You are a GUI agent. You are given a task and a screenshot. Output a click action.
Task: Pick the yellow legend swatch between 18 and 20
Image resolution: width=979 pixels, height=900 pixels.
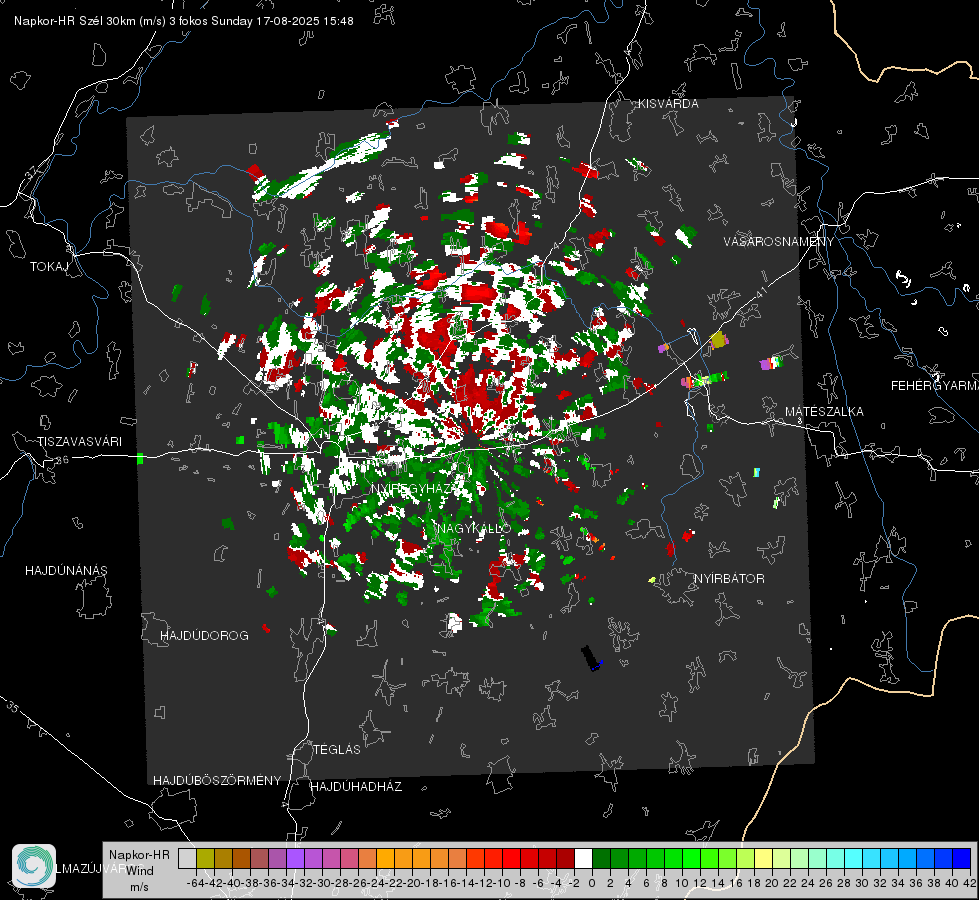click(763, 859)
